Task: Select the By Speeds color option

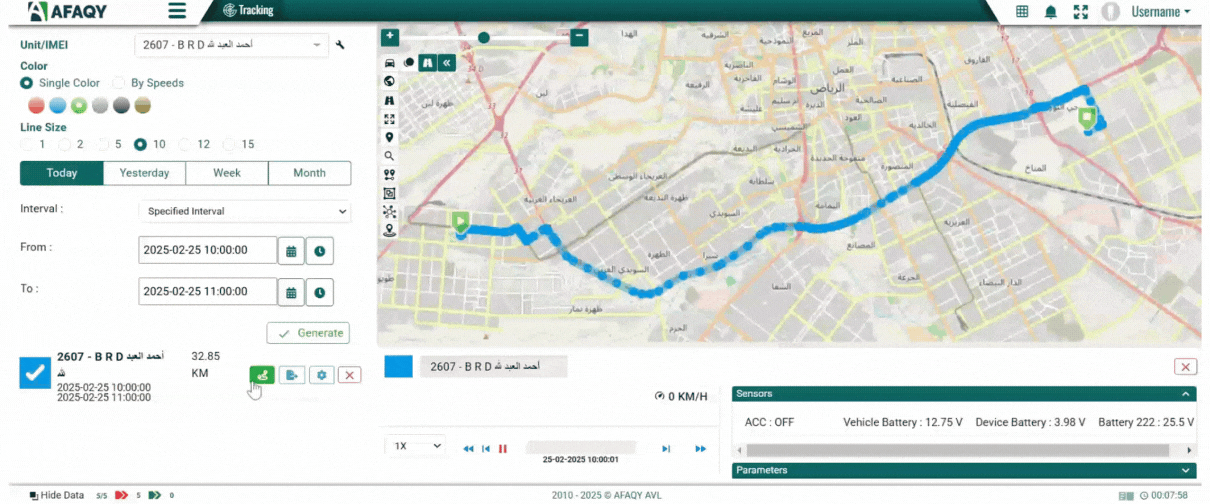Action: (120, 83)
